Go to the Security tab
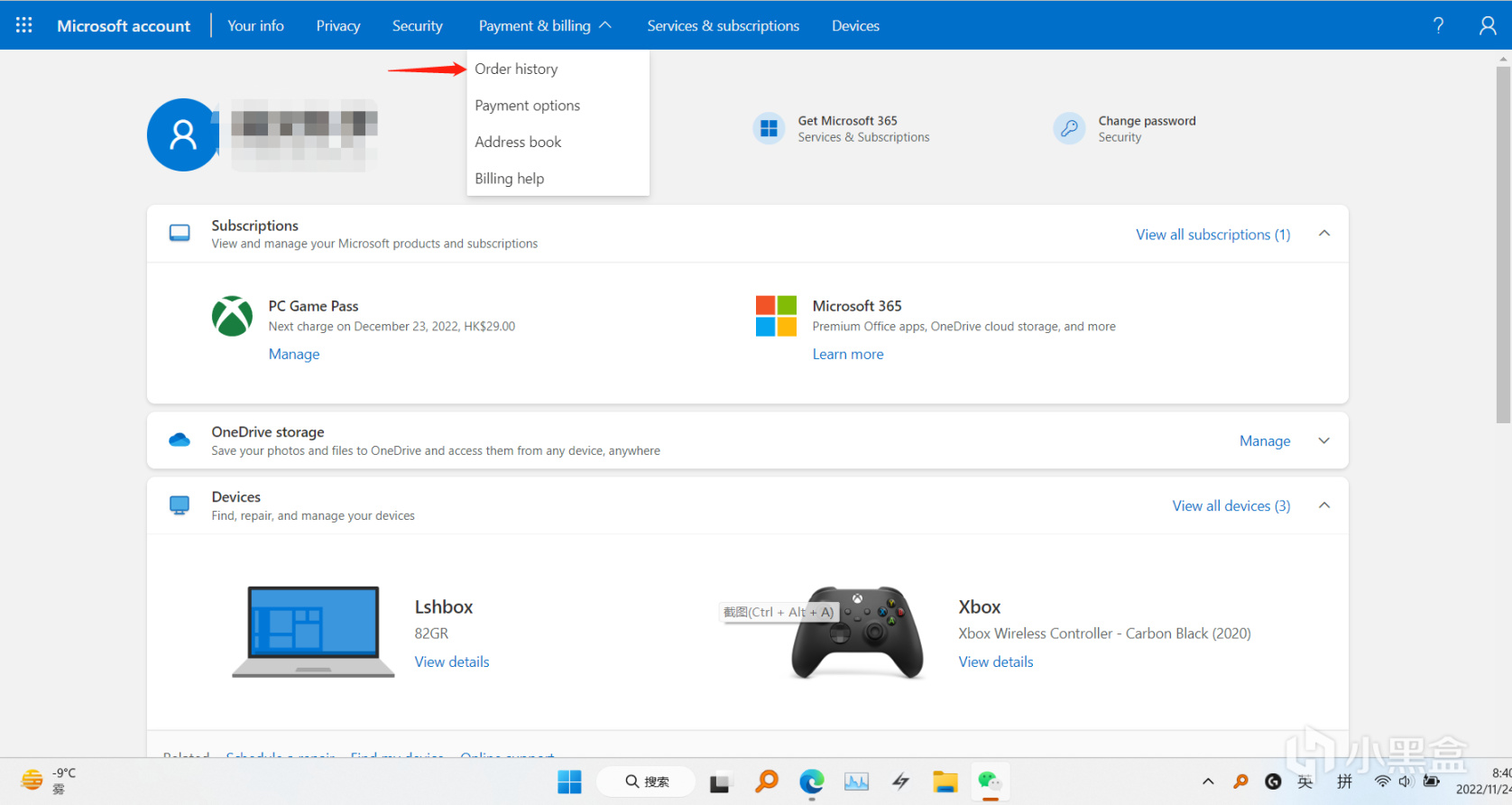 pyautogui.click(x=418, y=25)
